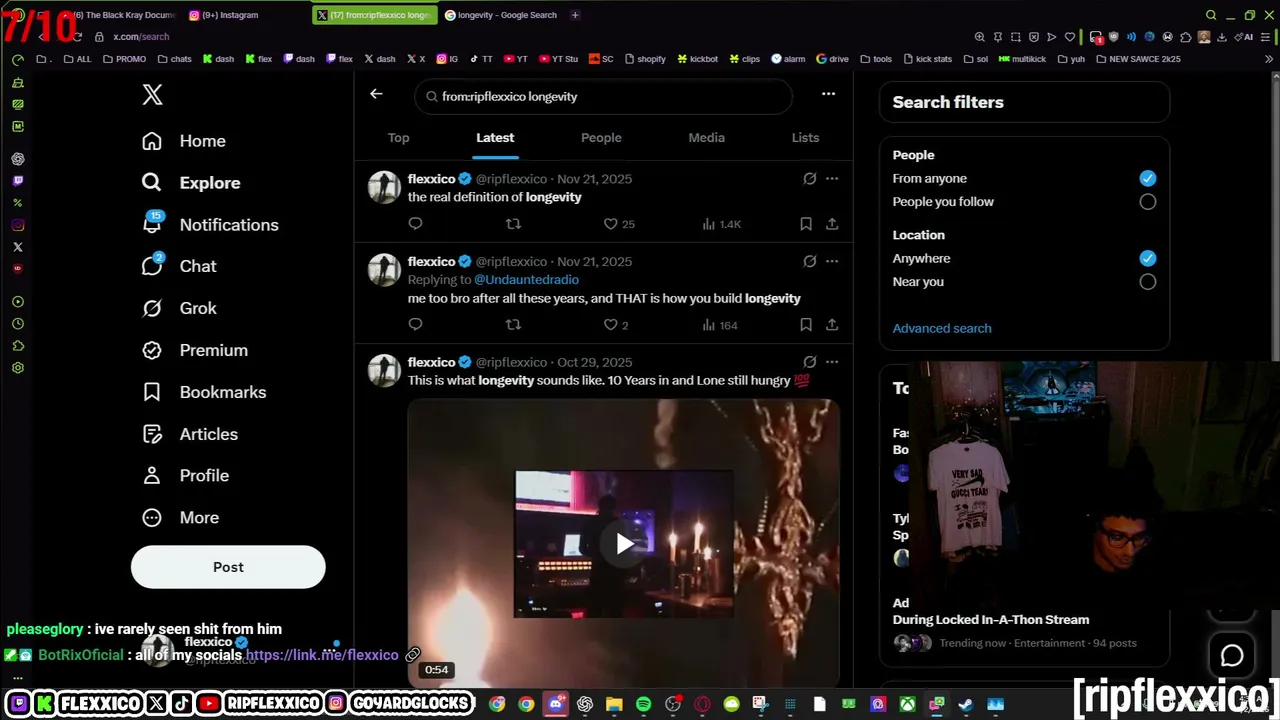Viewport: 1280px width, 720px height.
Task: Reply to the 'me too bro' post
Action: pyautogui.click(x=416, y=324)
